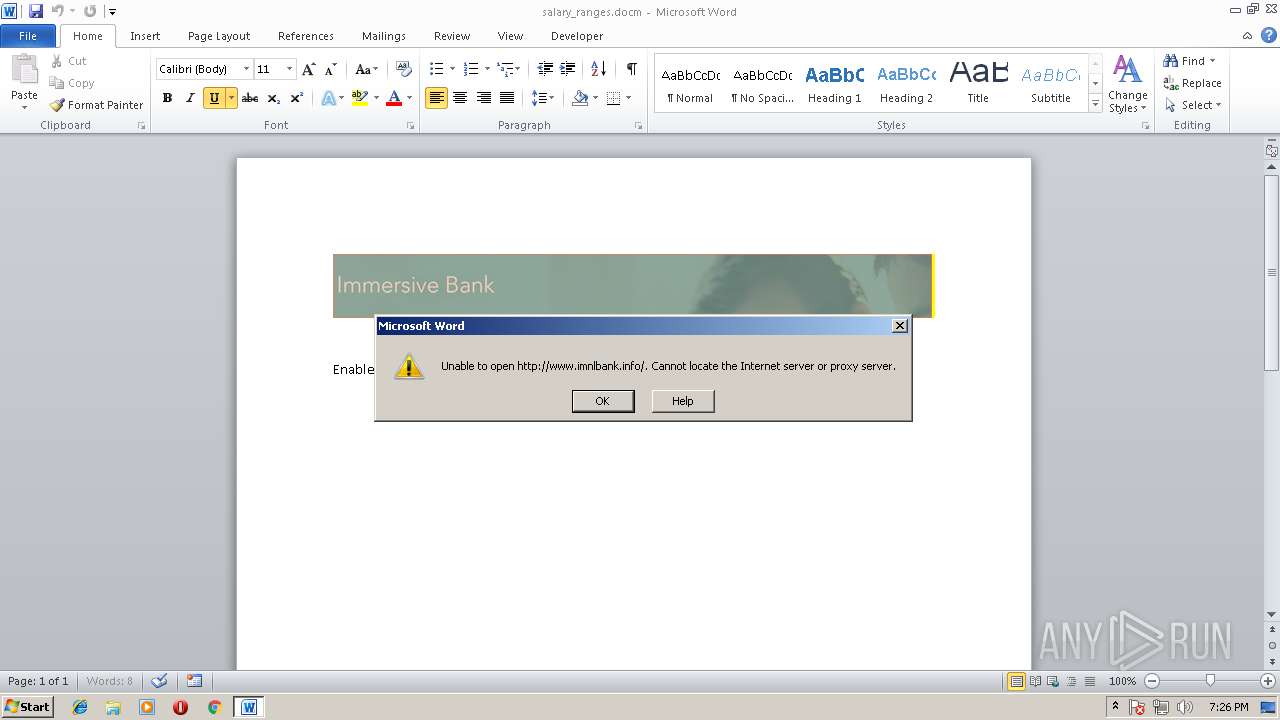Switch to the References tab

click(x=306, y=36)
